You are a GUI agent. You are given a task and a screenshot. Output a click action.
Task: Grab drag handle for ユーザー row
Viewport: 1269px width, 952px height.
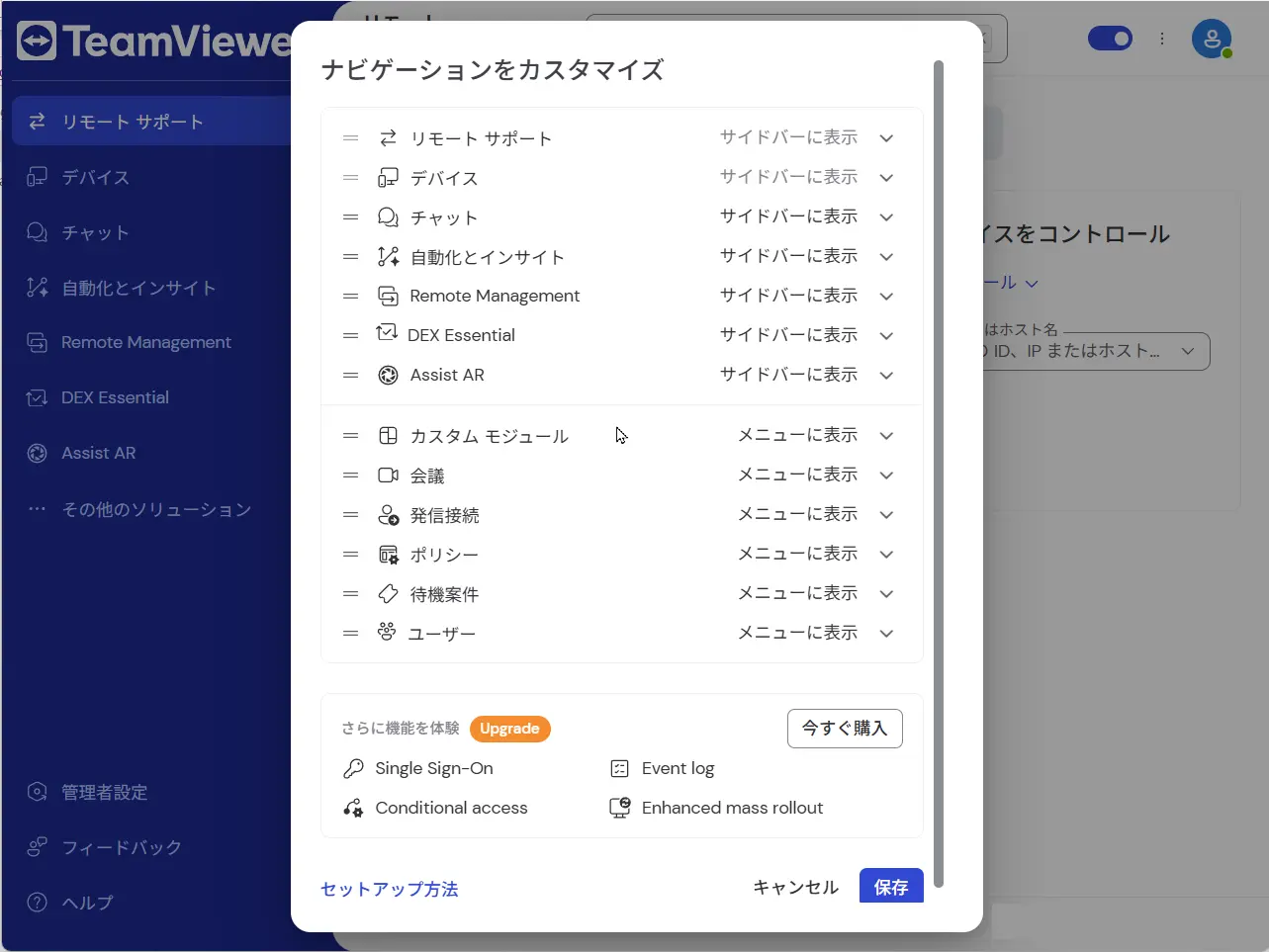click(x=350, y=633)
